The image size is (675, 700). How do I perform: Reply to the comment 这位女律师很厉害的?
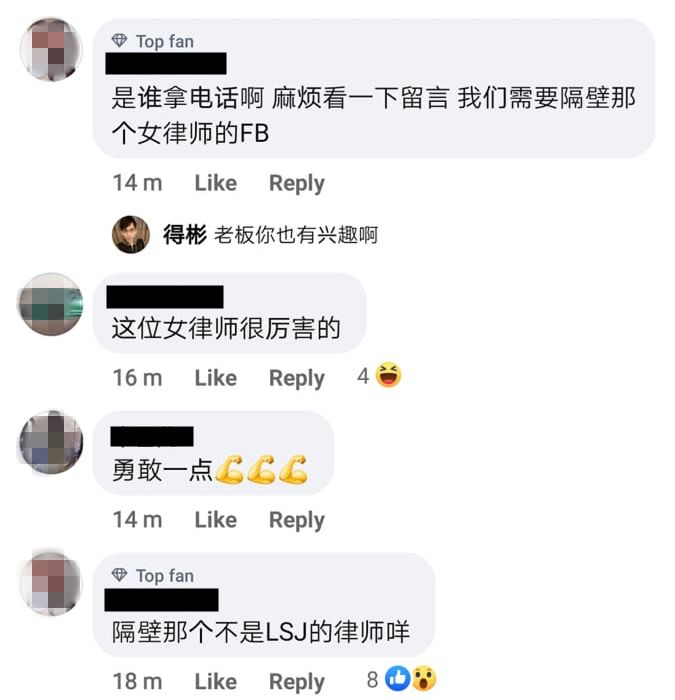[x=296, y=379]
